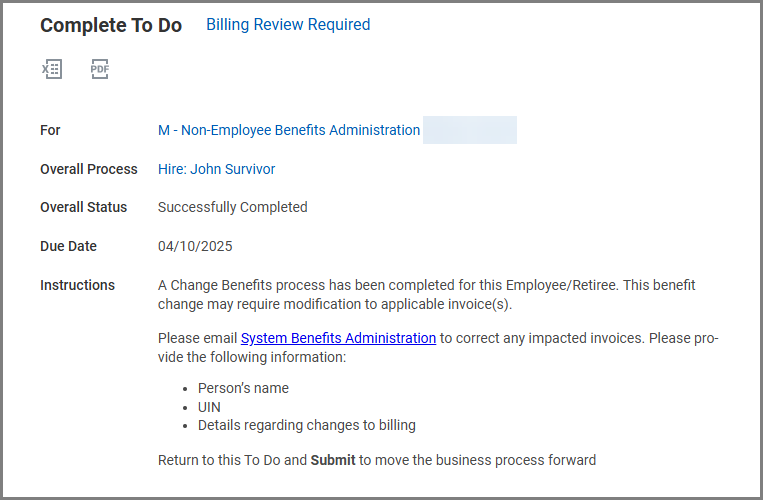The height and width of the screenshot is (500, 763).
Task: Click the Overall Process label
Action: (89, 169)
